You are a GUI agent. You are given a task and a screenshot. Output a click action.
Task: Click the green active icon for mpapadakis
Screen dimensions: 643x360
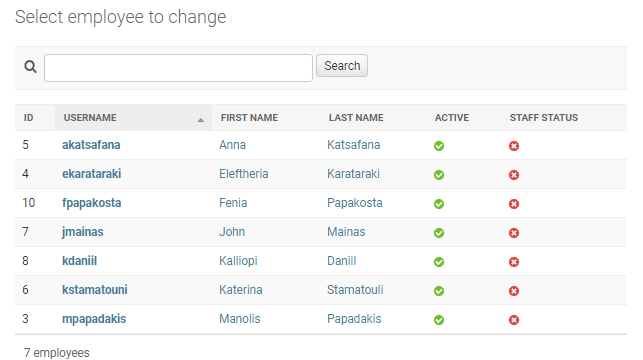439,320
